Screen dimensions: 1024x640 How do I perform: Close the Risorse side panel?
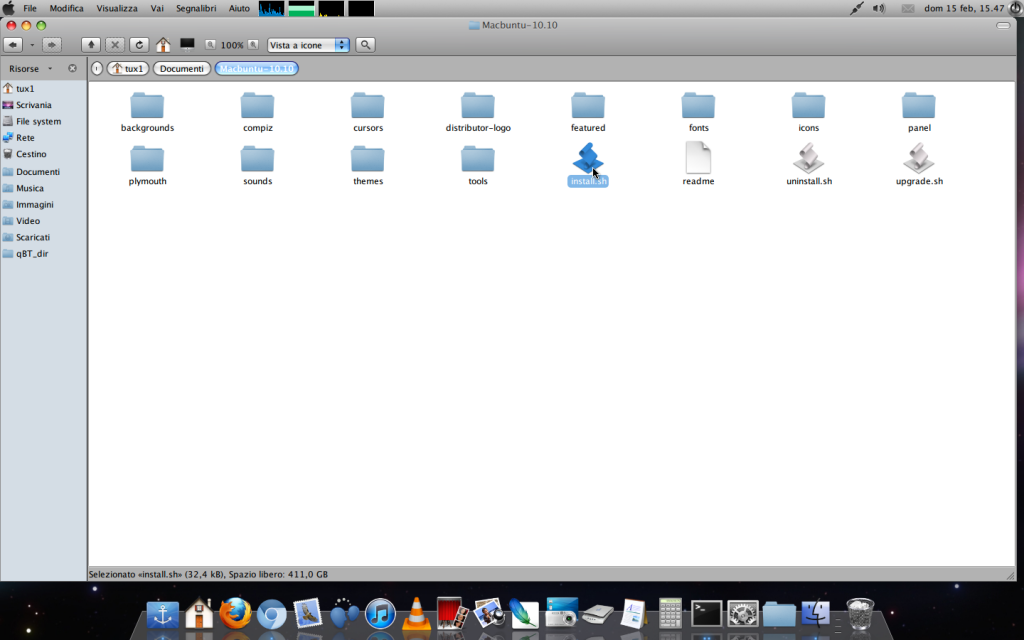point(72,69)
